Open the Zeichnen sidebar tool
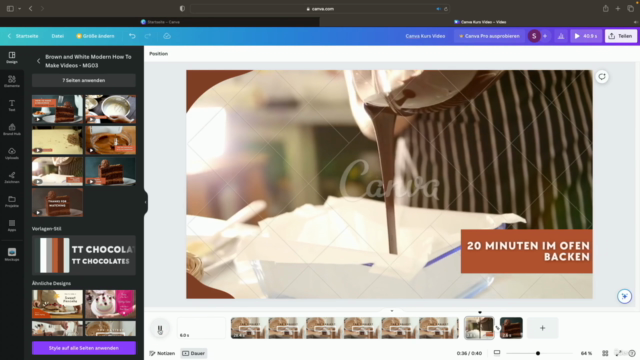 pos(12,178)
